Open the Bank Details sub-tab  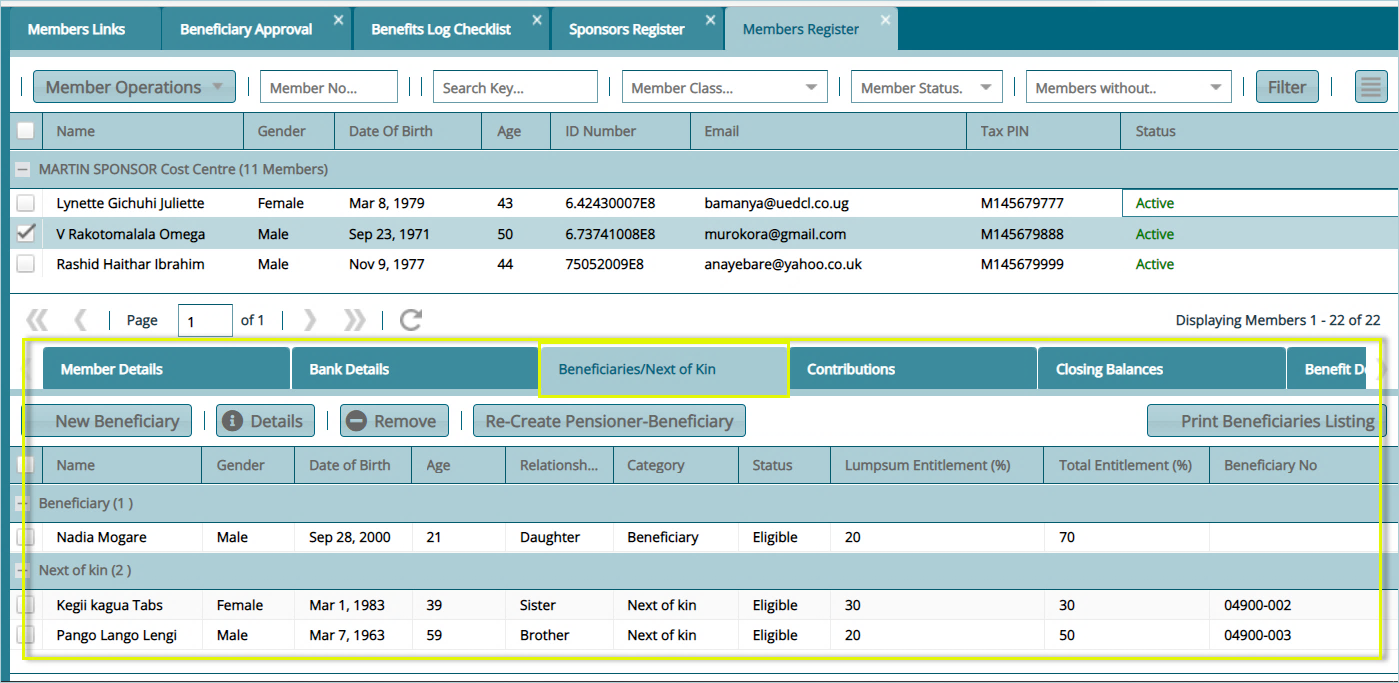click(415, 369)
